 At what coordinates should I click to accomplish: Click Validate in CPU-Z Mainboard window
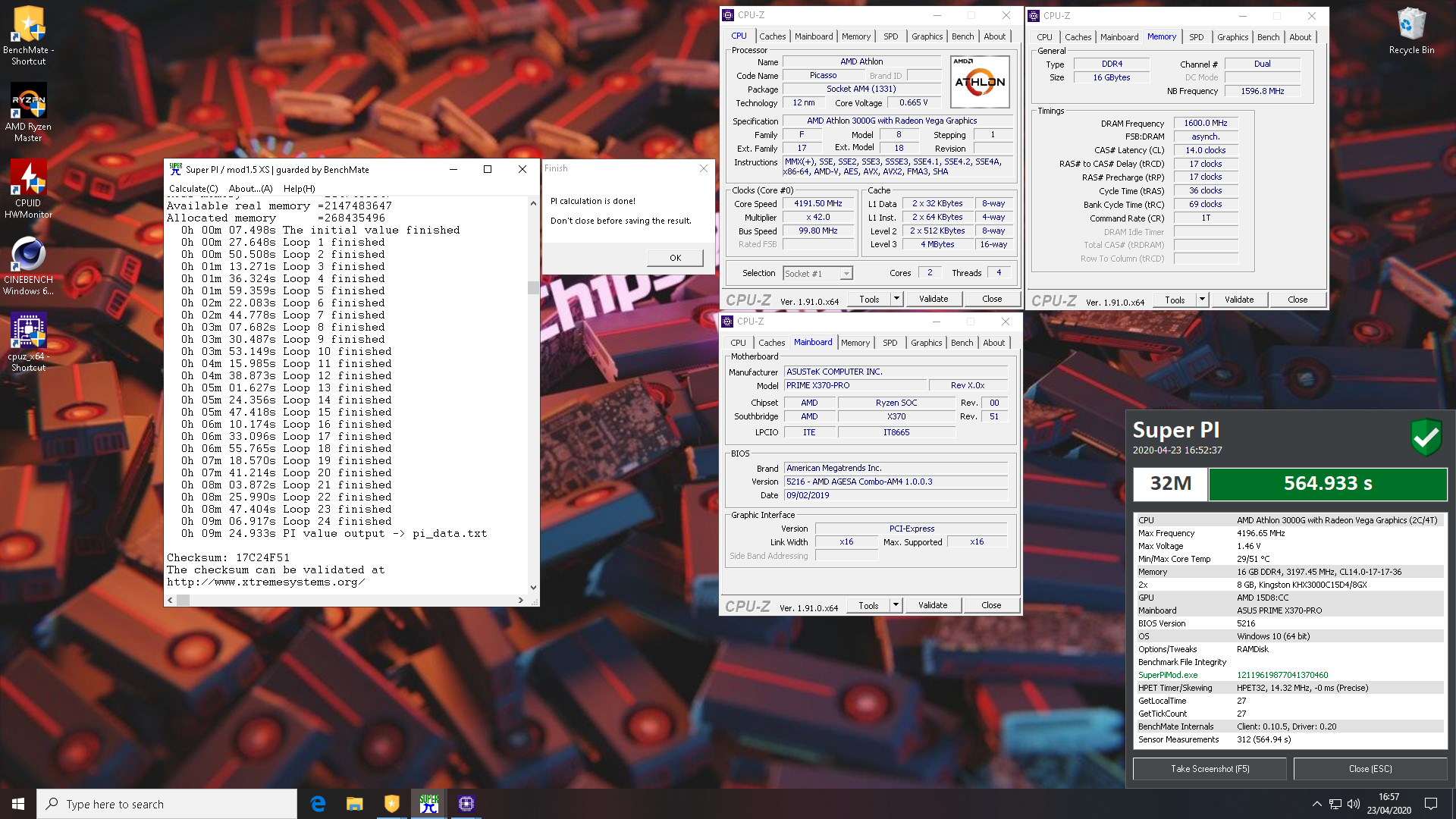933,605
